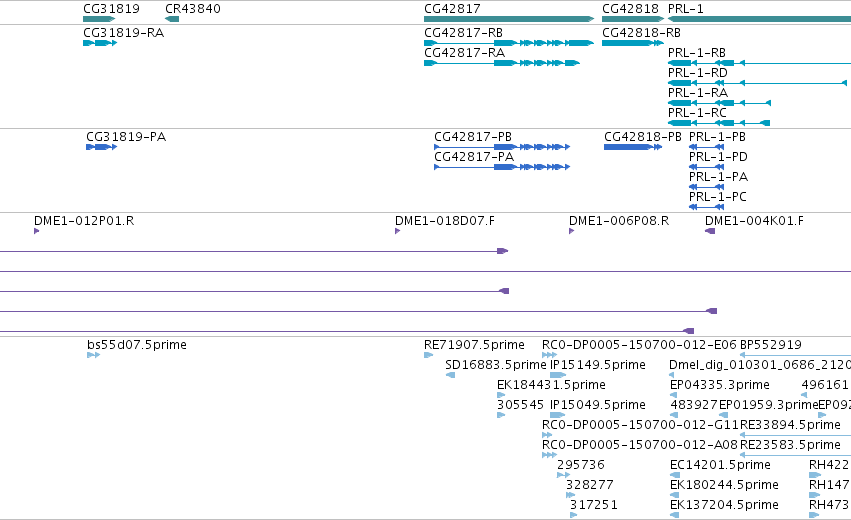Image resolution: width=851 pixels, height=520 pixels.
Task: Click EST EC14201.5prime
Action: click(x=675, y=475)
